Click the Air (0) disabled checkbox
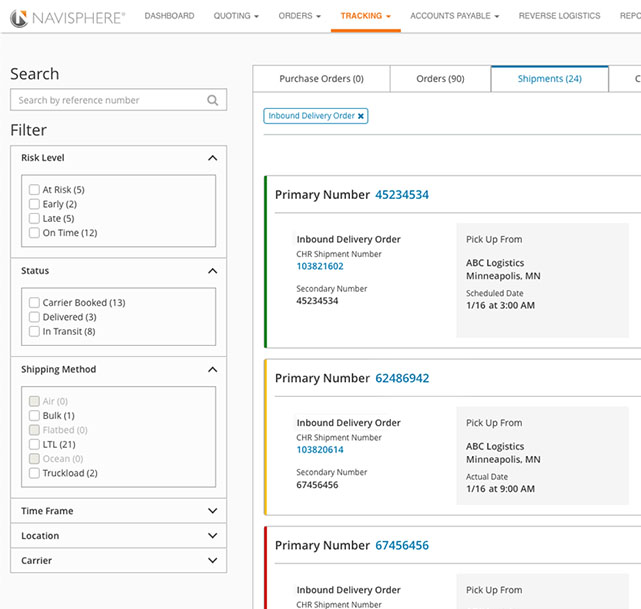 [x=34, y=401]
